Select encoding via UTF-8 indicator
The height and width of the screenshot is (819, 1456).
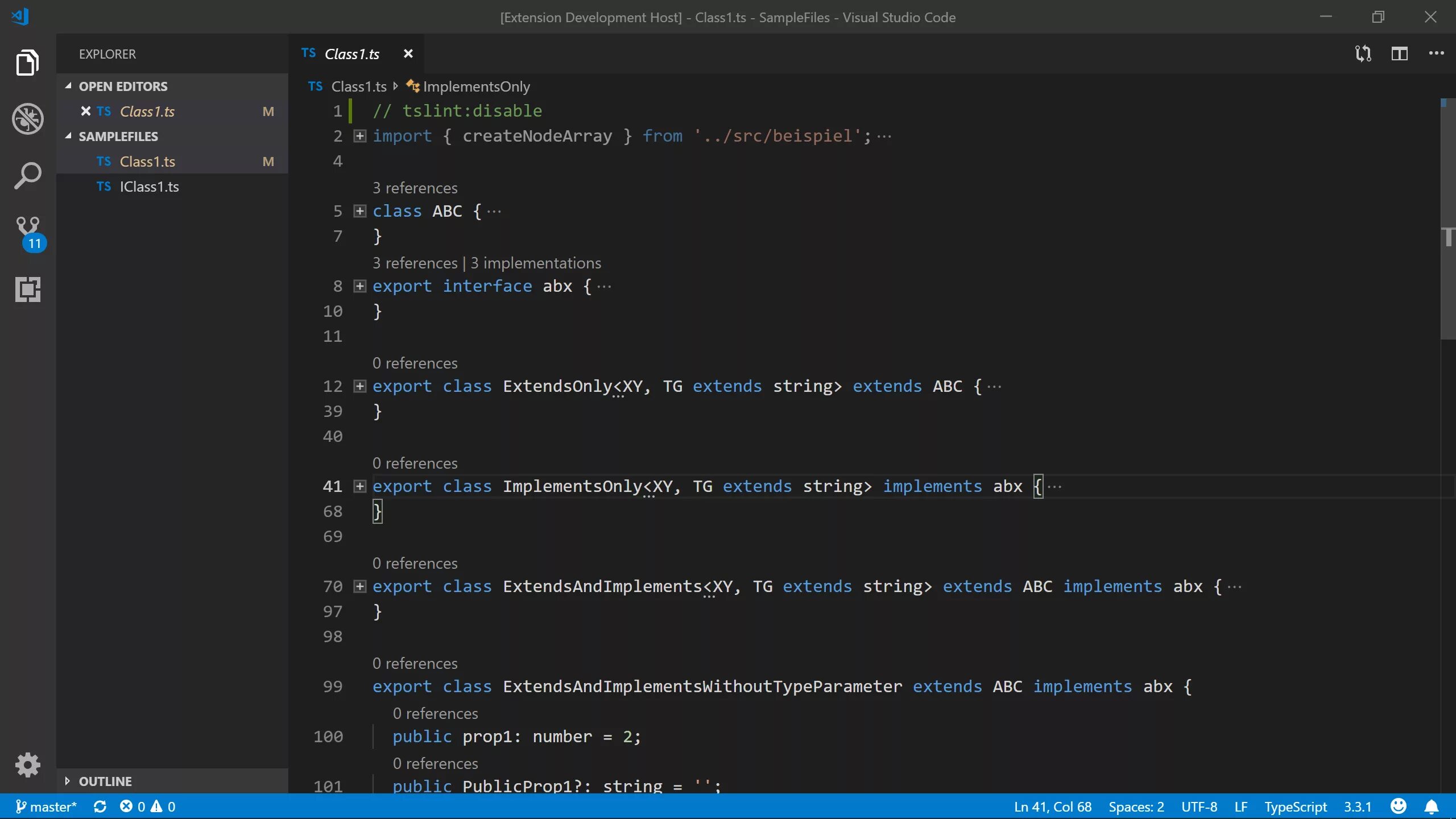click(x=1199, y=806)
